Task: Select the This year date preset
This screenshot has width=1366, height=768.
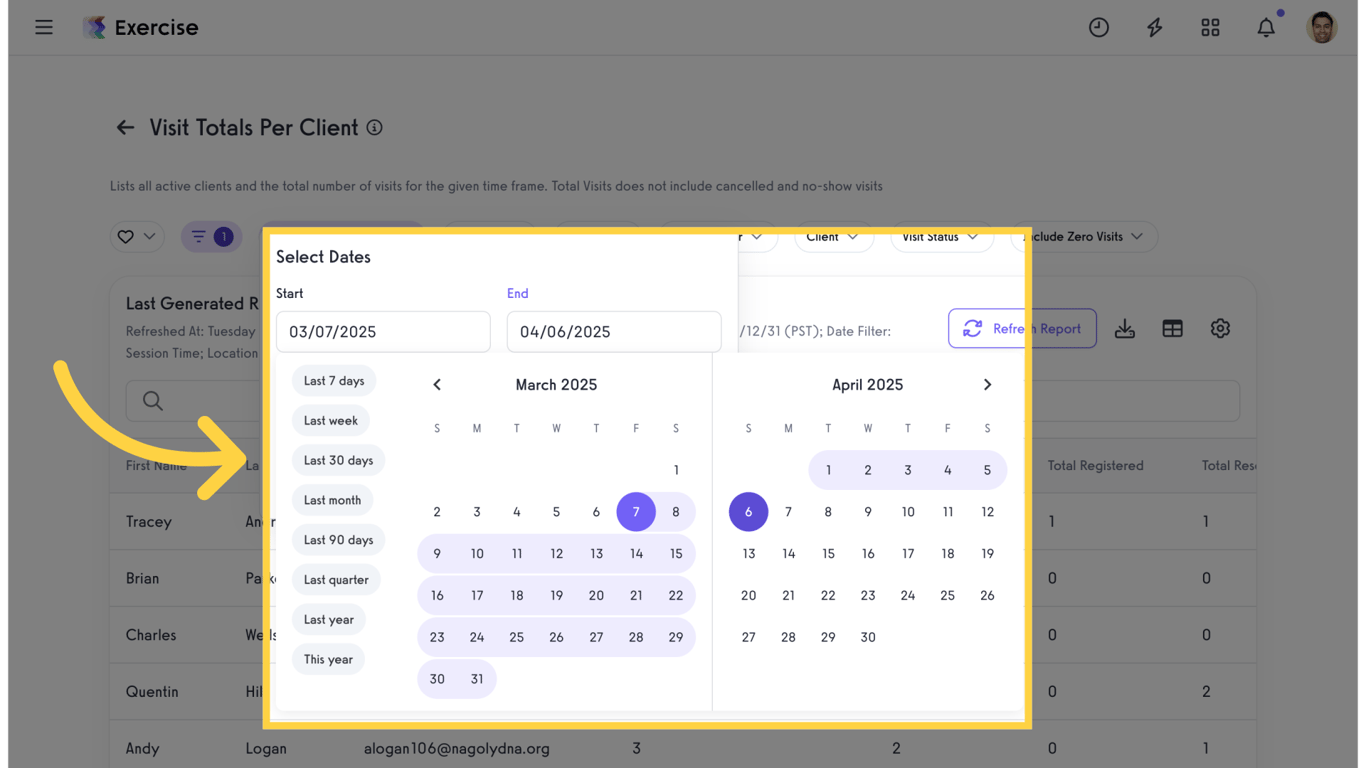Action: click(328, 659)
